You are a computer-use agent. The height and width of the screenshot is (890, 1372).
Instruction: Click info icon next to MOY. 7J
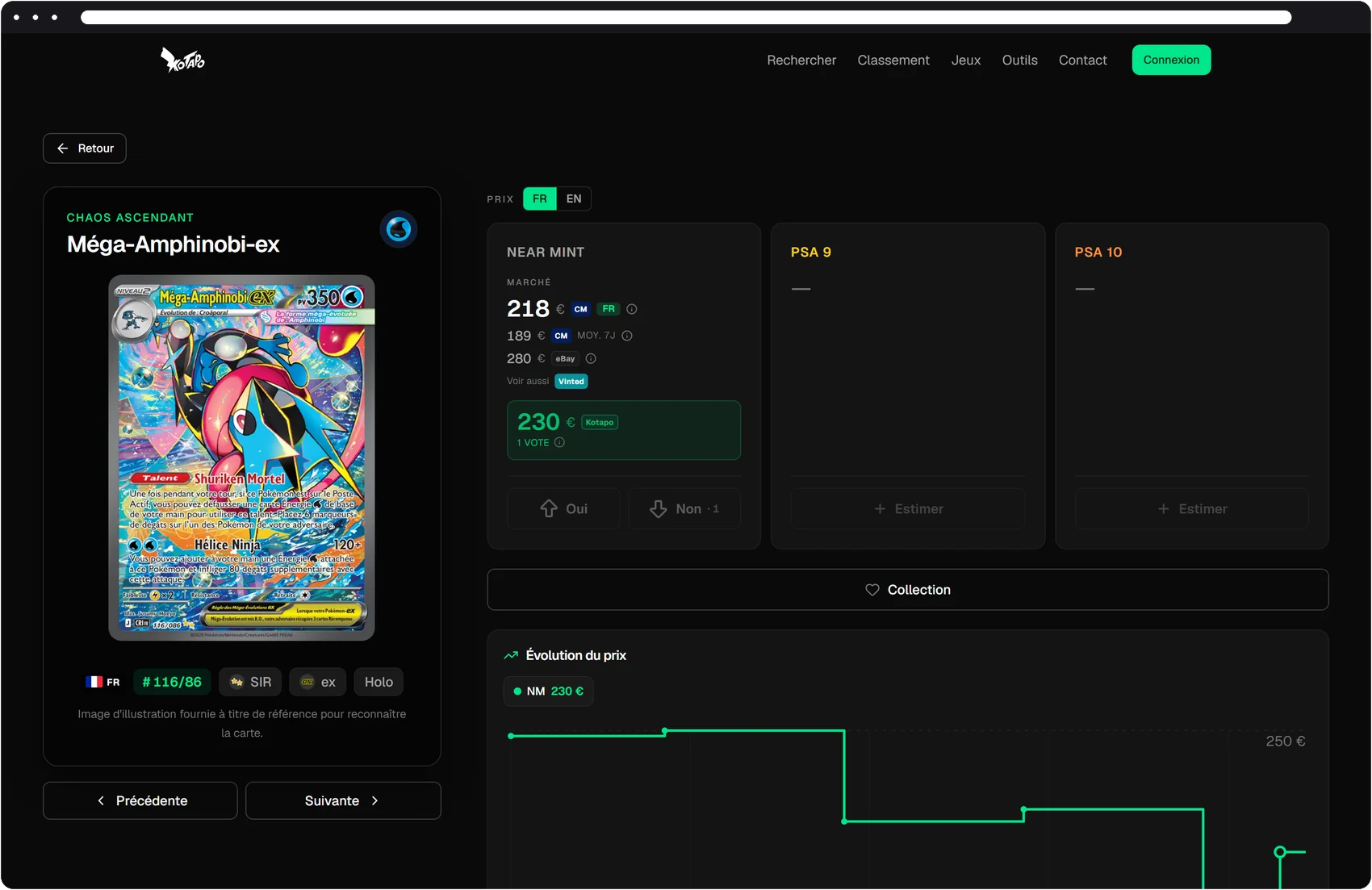coord(627,336)
